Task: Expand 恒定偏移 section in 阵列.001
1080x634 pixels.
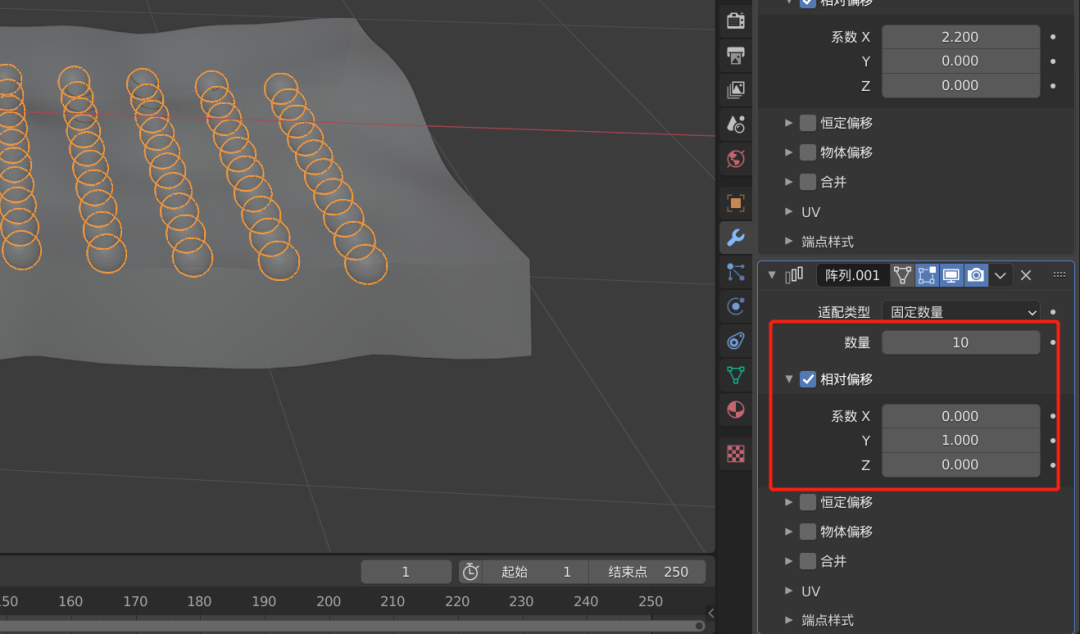Action: click(789, 502)
